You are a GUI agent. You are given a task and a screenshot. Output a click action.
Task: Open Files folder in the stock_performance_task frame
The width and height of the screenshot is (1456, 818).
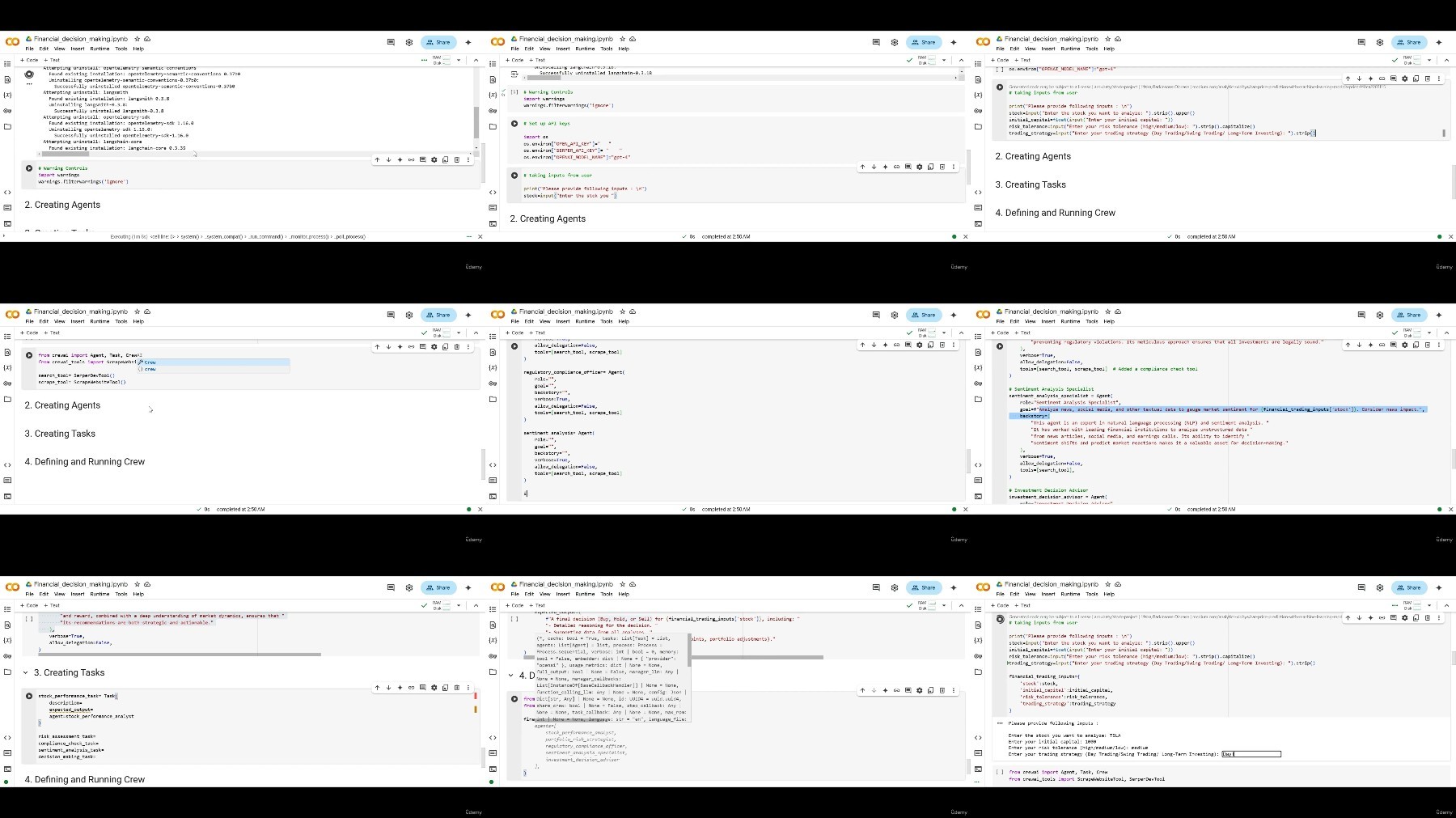tap(7, 672)
